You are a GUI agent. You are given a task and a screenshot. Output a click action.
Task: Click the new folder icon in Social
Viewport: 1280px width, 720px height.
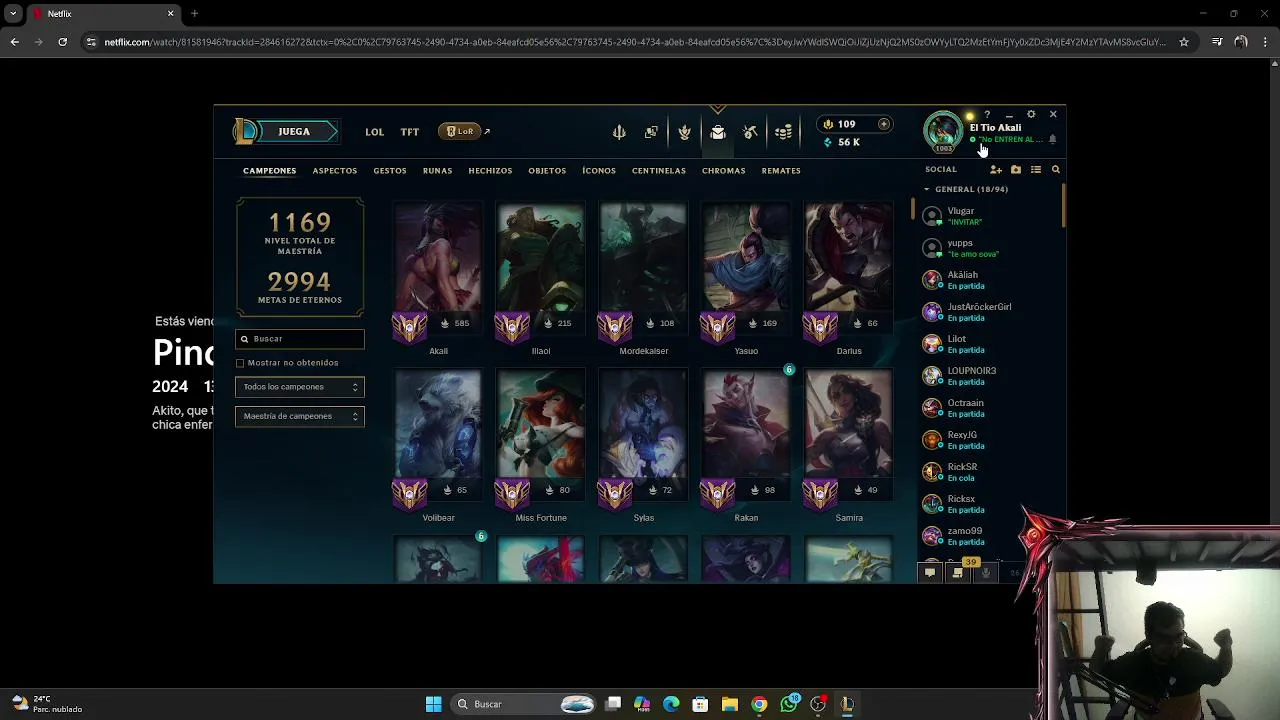(1016, 170)
